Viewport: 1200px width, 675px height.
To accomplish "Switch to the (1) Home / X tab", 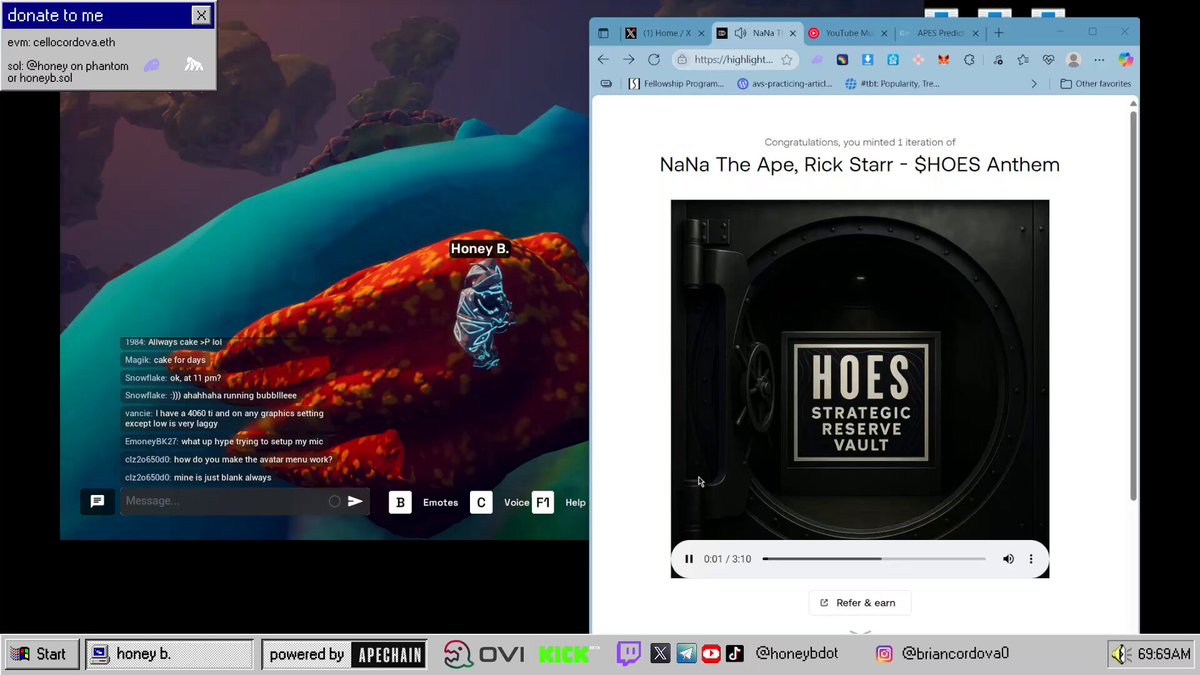I will 664,33.
